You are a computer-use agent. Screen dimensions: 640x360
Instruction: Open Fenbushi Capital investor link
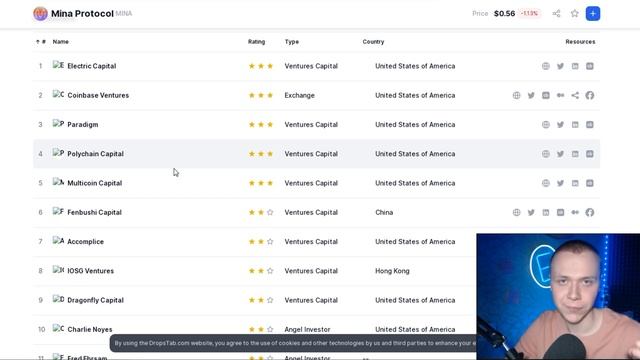pyautogui.click(x=94, y=212)
